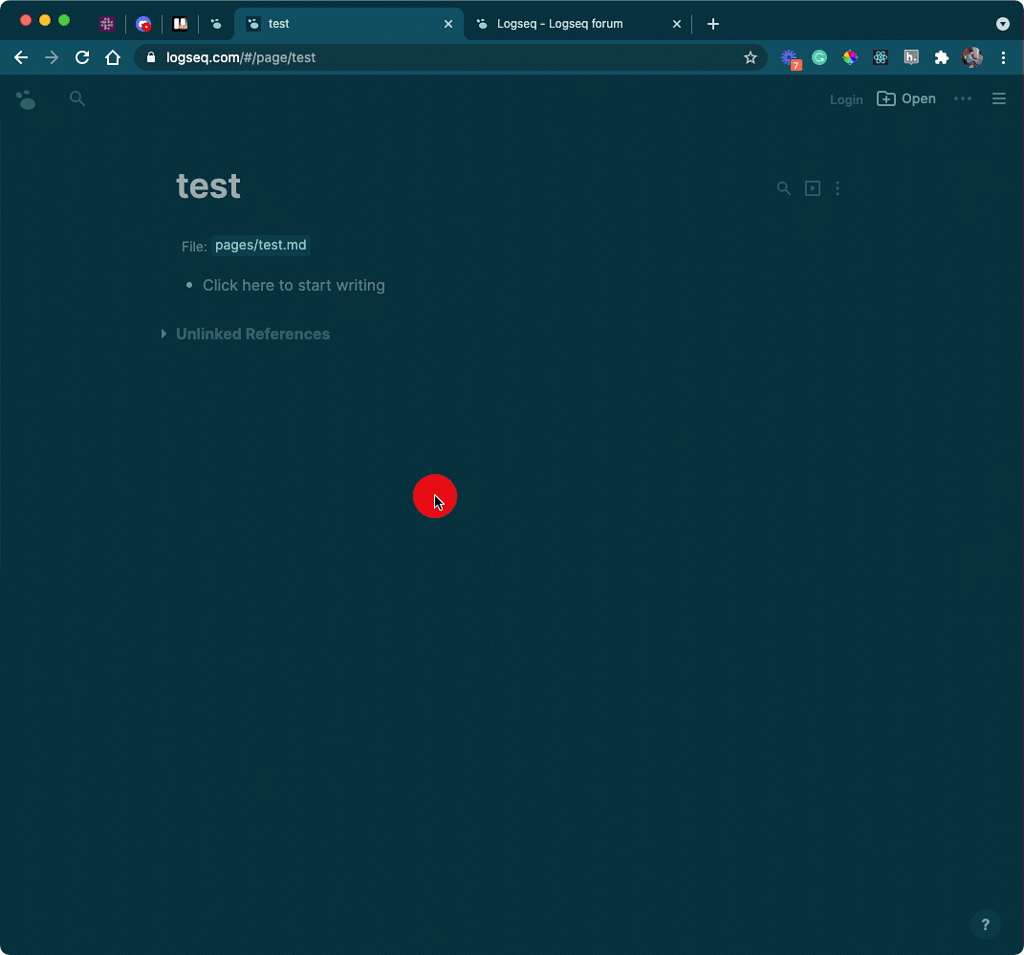Open the Logseq header three-dot menu
Viewport: 1024px width, 955px height.
962,98
